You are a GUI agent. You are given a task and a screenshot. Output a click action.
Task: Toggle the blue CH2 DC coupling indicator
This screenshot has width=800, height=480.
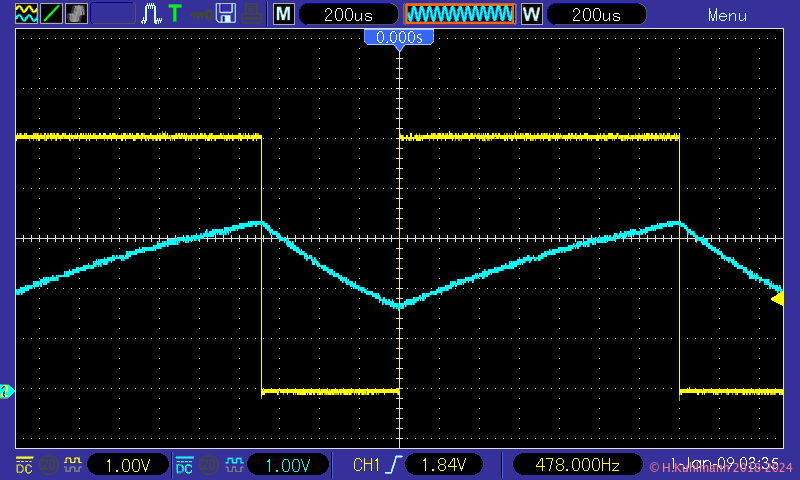[184, 465]
